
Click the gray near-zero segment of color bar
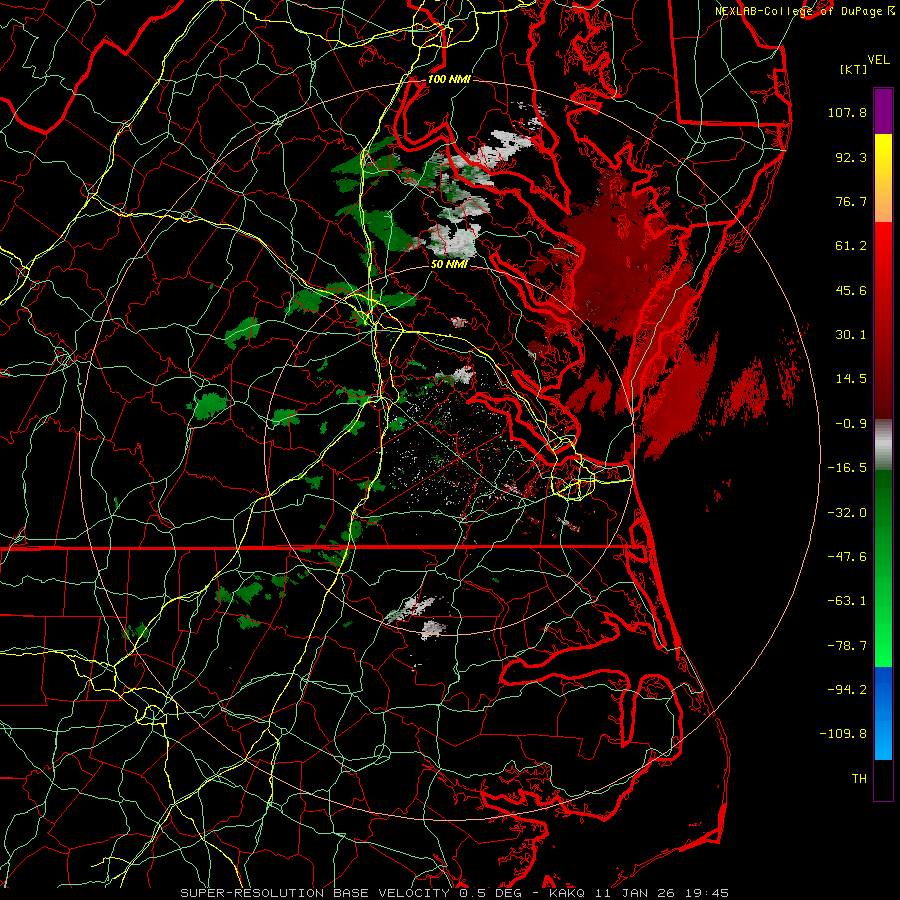pos(883,444)
